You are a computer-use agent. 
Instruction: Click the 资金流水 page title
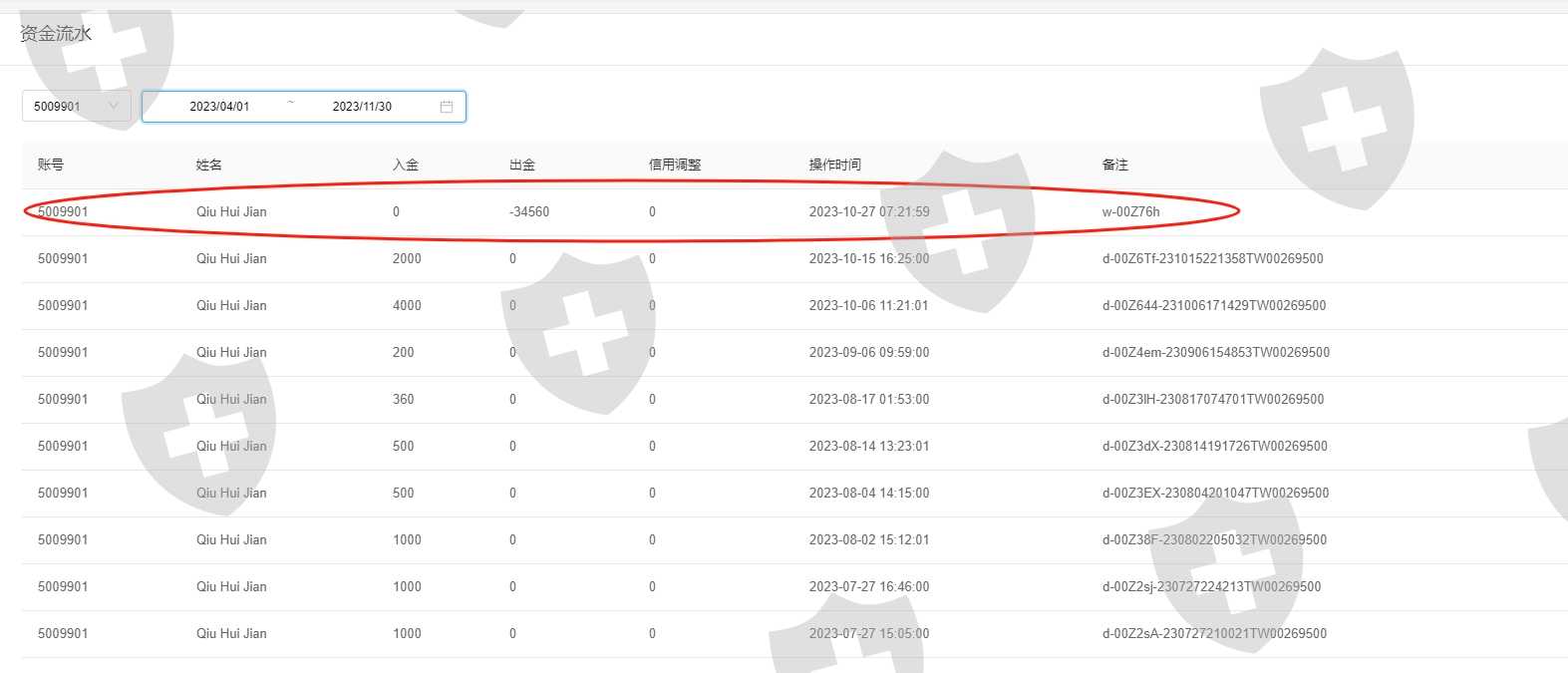[56, 33]
